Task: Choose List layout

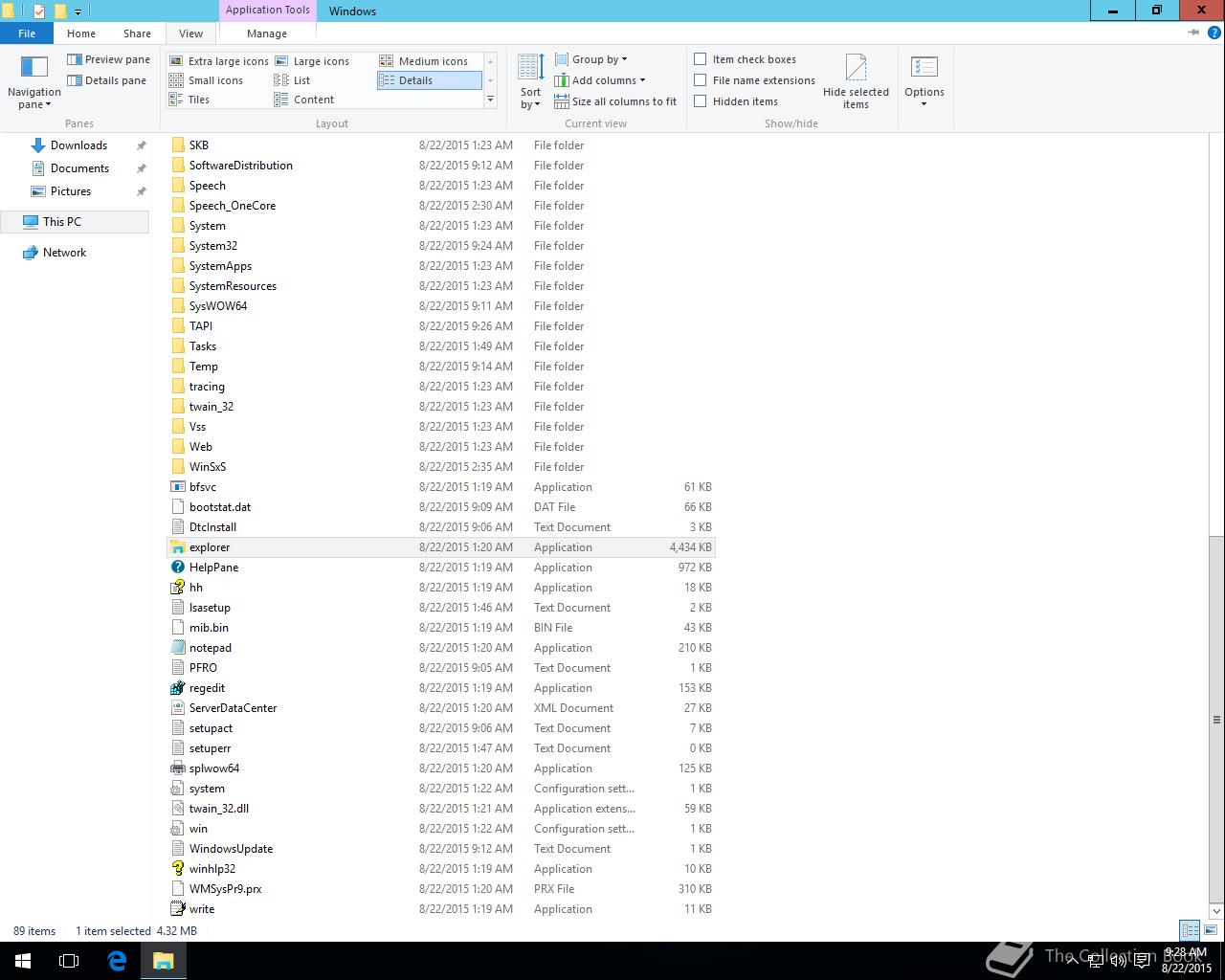Action: (292, 80)
